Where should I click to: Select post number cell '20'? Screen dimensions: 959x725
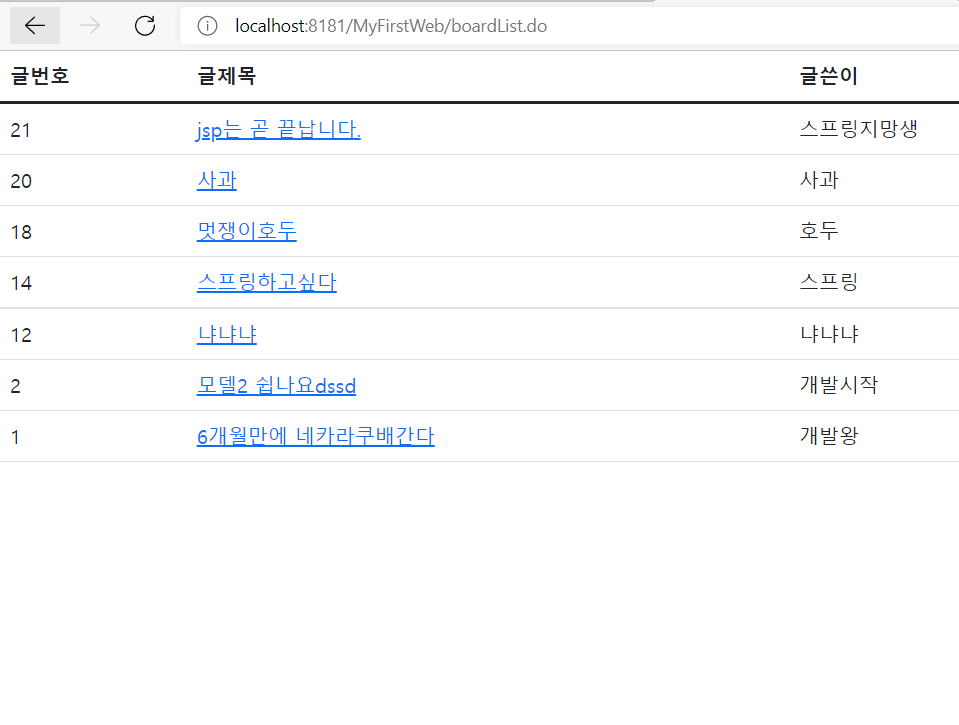pyautogui.click(x=21, y=181)
